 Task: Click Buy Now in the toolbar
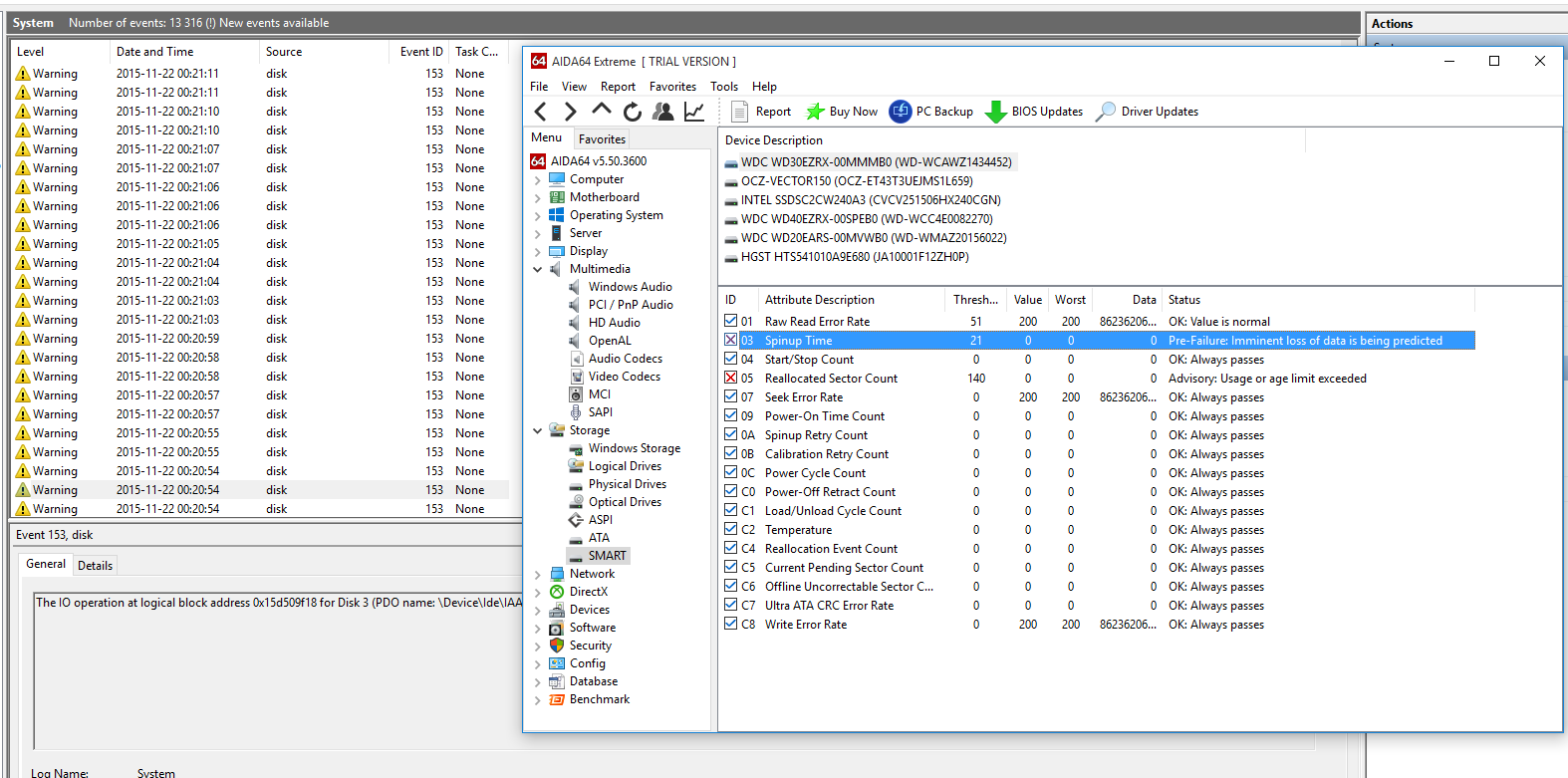pos(842,112)
